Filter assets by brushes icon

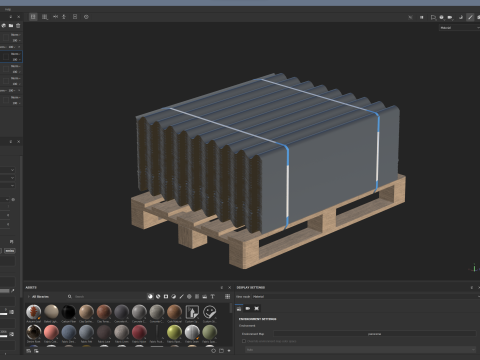[181, 296]
